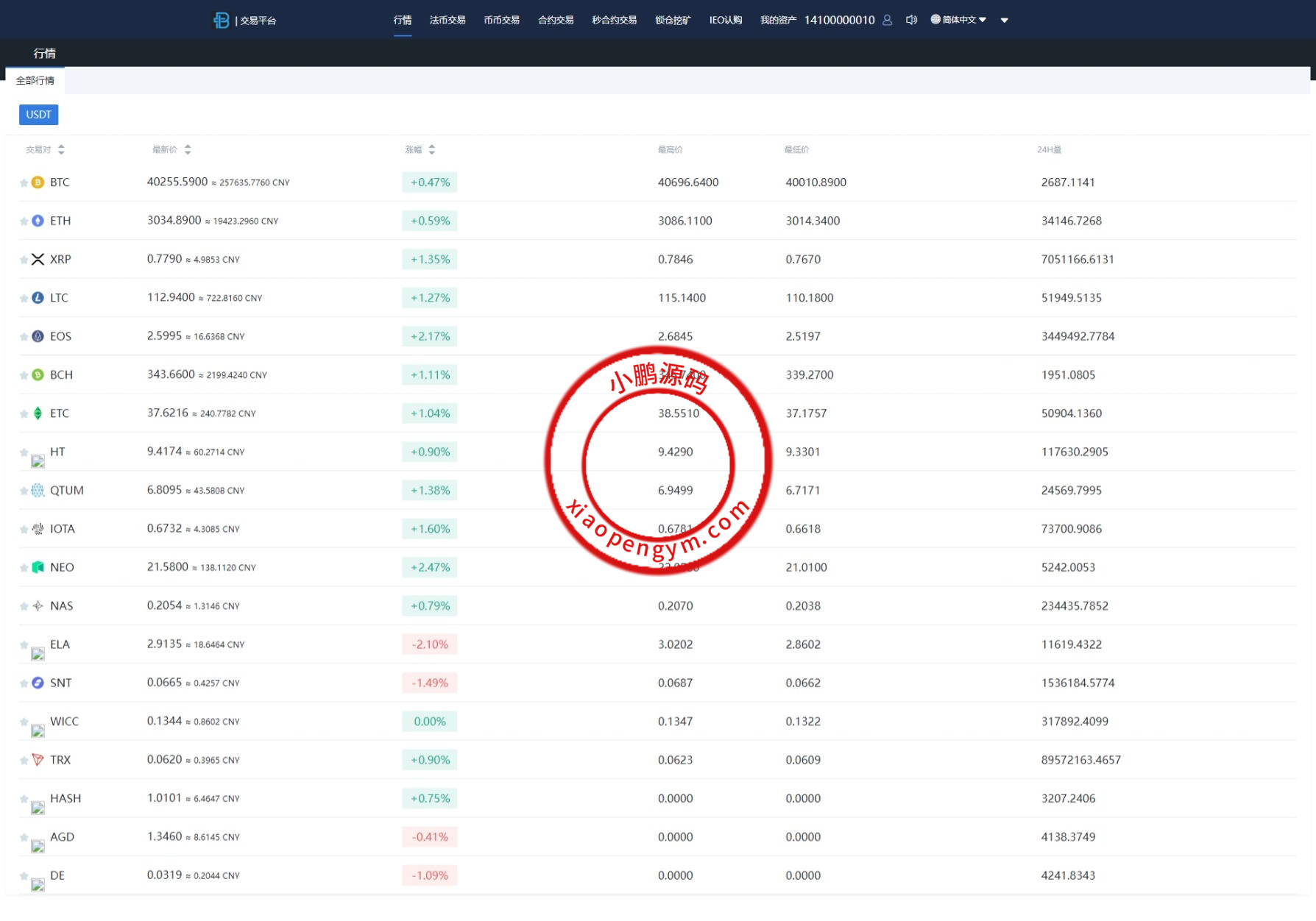Click the Bitcoin coin icon
This screenshot has width=1316, height=921.
click(x=38, y=182)
